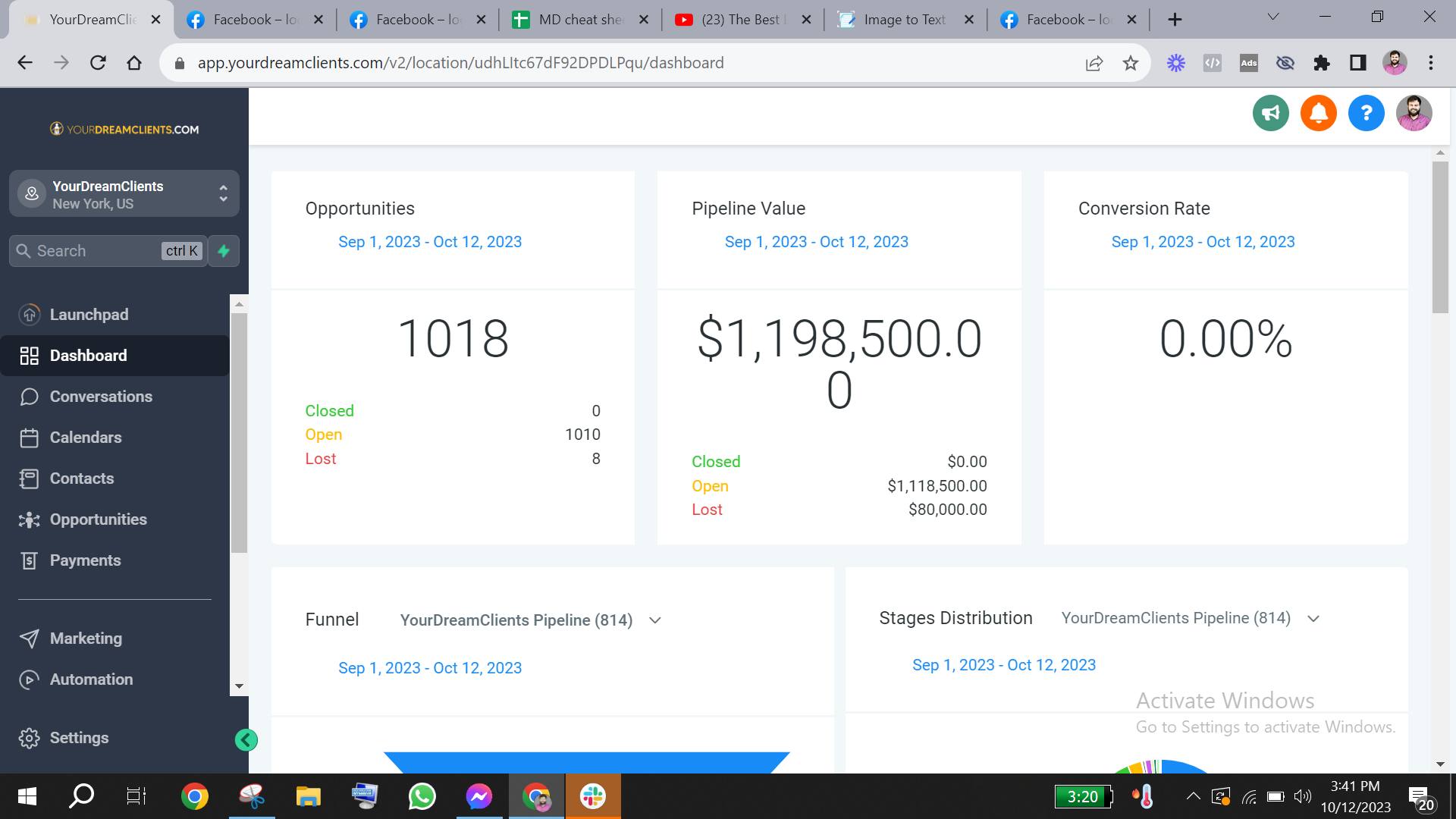Open Chrome side panel icon
This screenshot has height=819, width=1456.
pyautogui.click(x=1358, y=63)
